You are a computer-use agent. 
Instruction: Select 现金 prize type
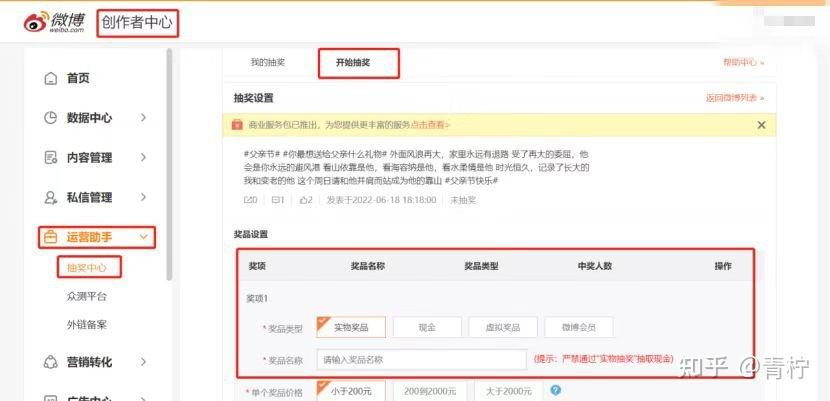(427, 327)
